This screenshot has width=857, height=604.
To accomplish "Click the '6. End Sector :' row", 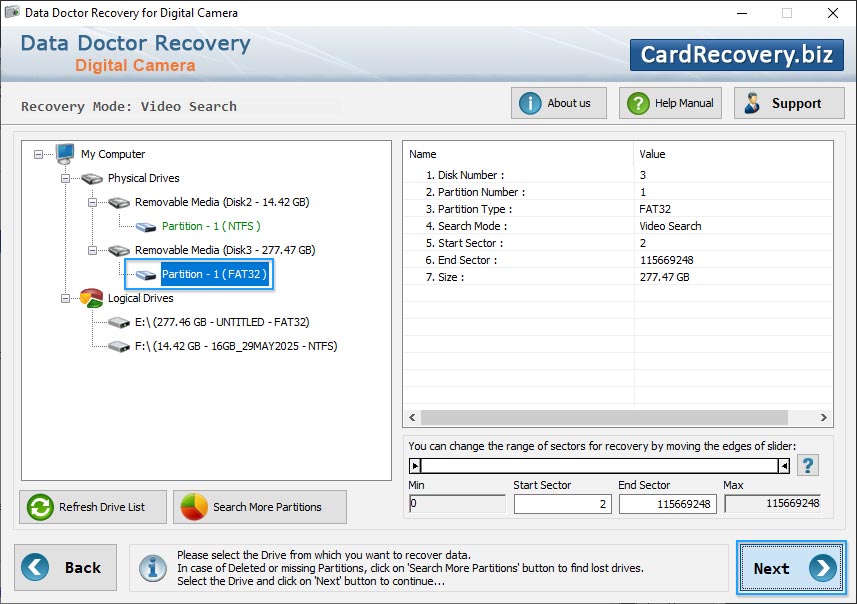I will [618, 260].
